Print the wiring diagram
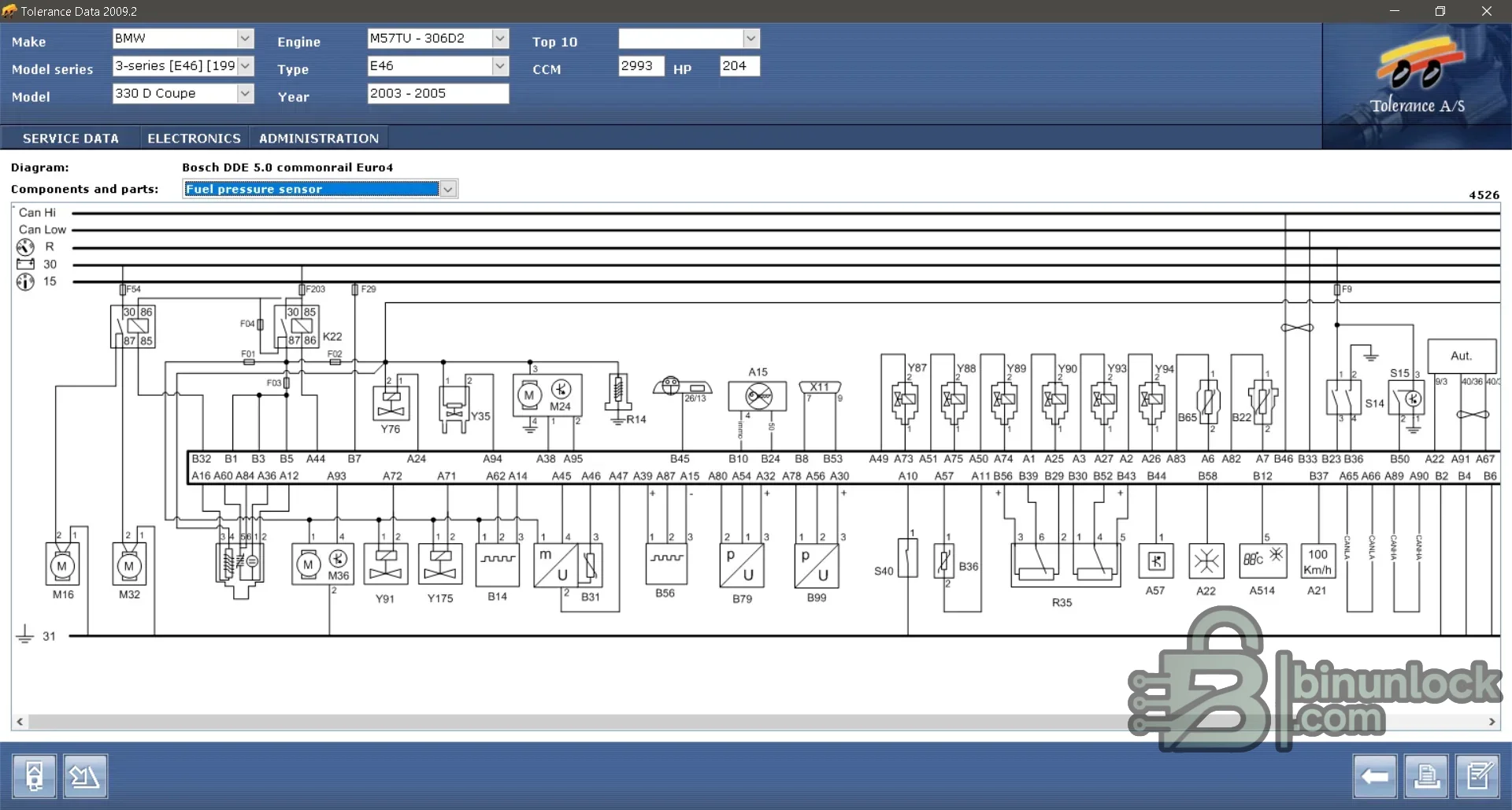 click(1426, 776)
